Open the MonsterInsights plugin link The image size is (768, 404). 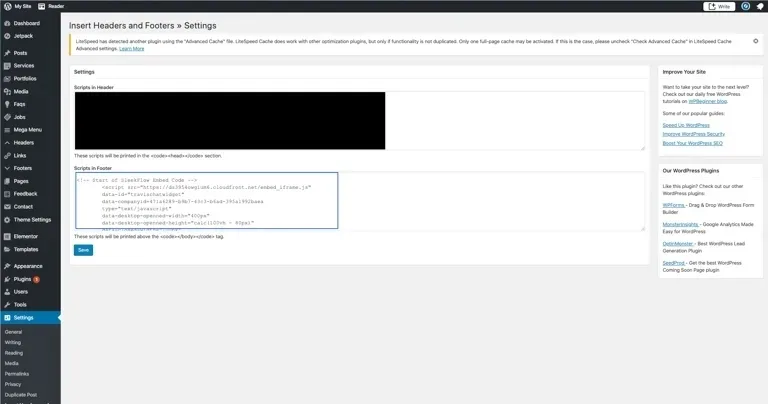[x=680, y=224]
